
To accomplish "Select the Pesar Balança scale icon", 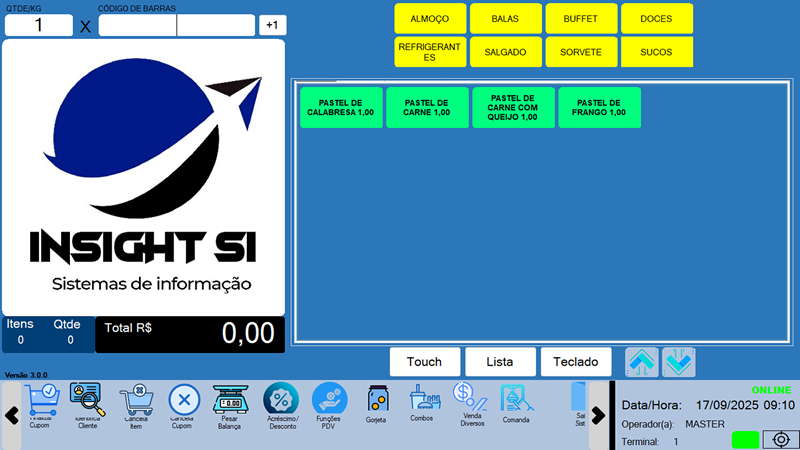I will click(x=230, y=402).
